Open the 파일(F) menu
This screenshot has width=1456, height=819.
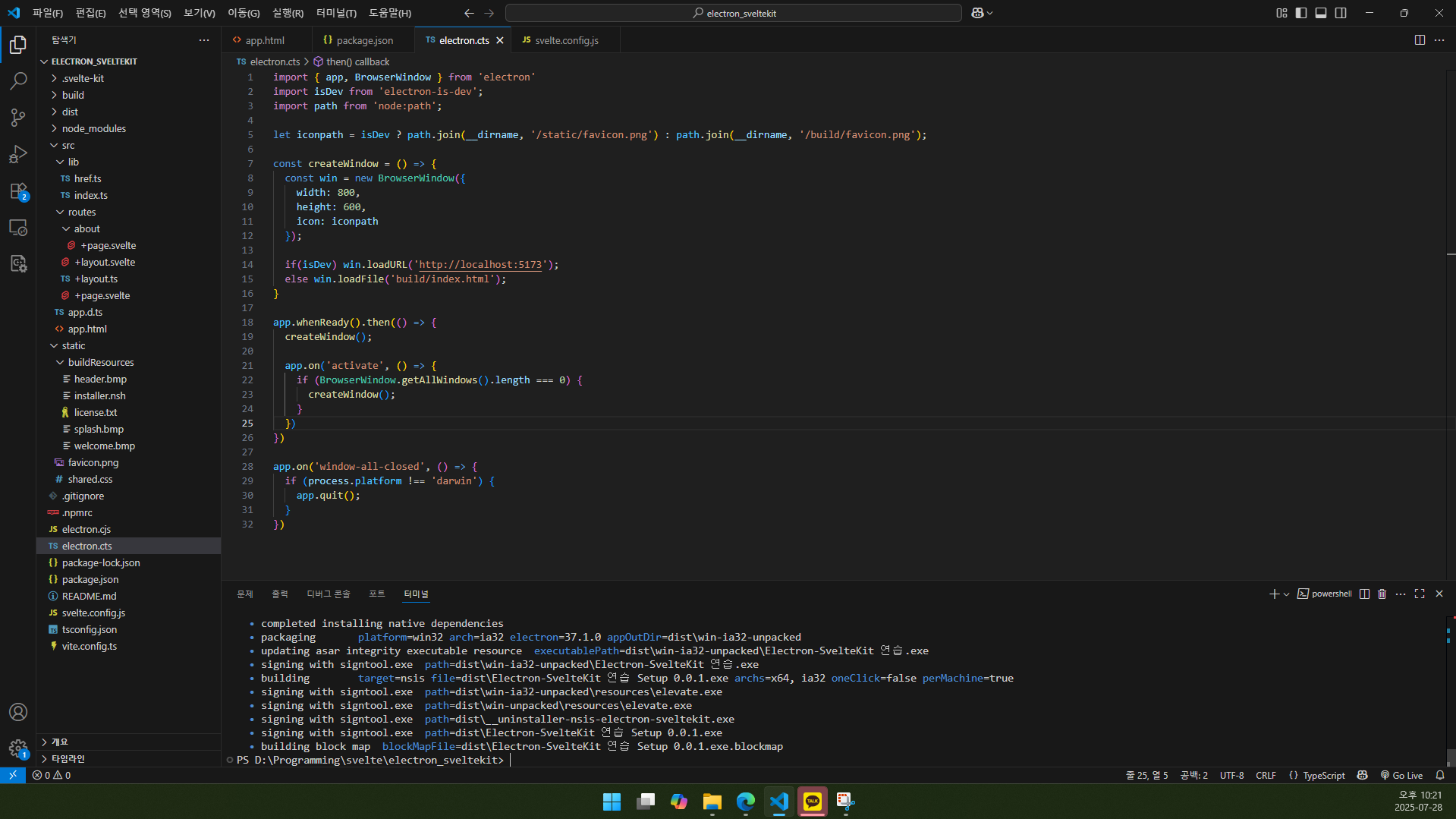(48, 13)
